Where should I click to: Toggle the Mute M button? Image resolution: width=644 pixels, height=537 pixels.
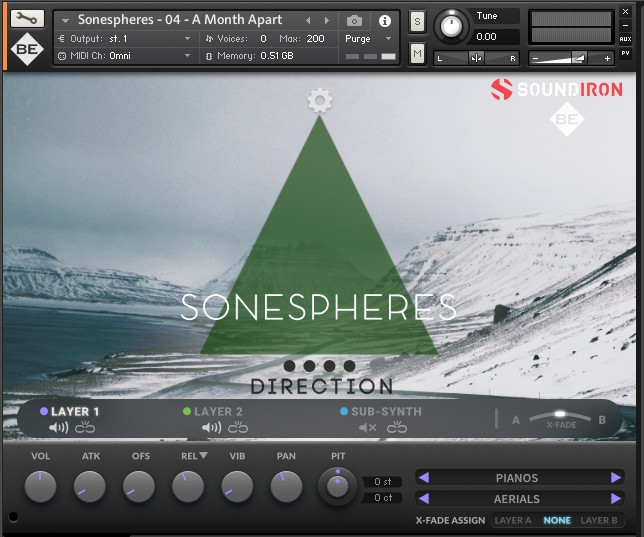[417, 53]
